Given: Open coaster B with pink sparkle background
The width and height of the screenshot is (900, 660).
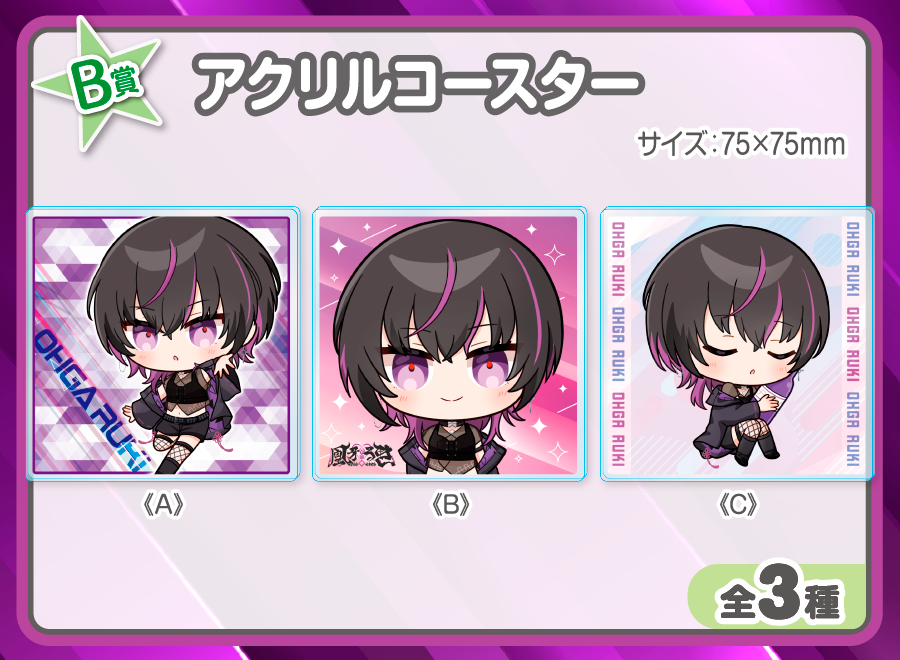Looking at the screenshot, I should point(449,344).
